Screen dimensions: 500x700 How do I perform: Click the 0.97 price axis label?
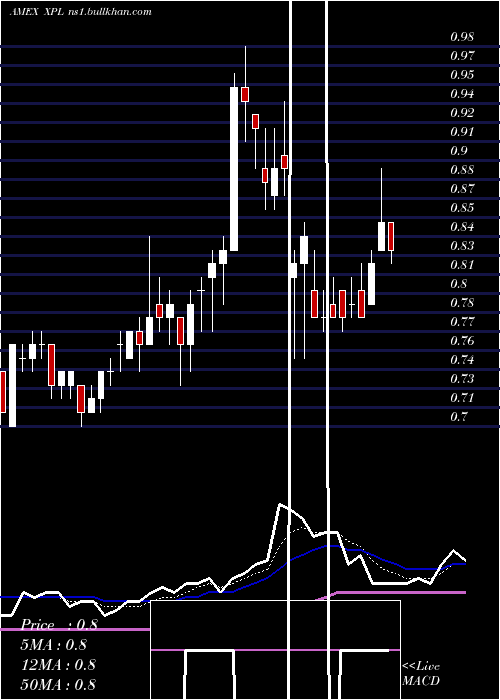click(462, 56)
